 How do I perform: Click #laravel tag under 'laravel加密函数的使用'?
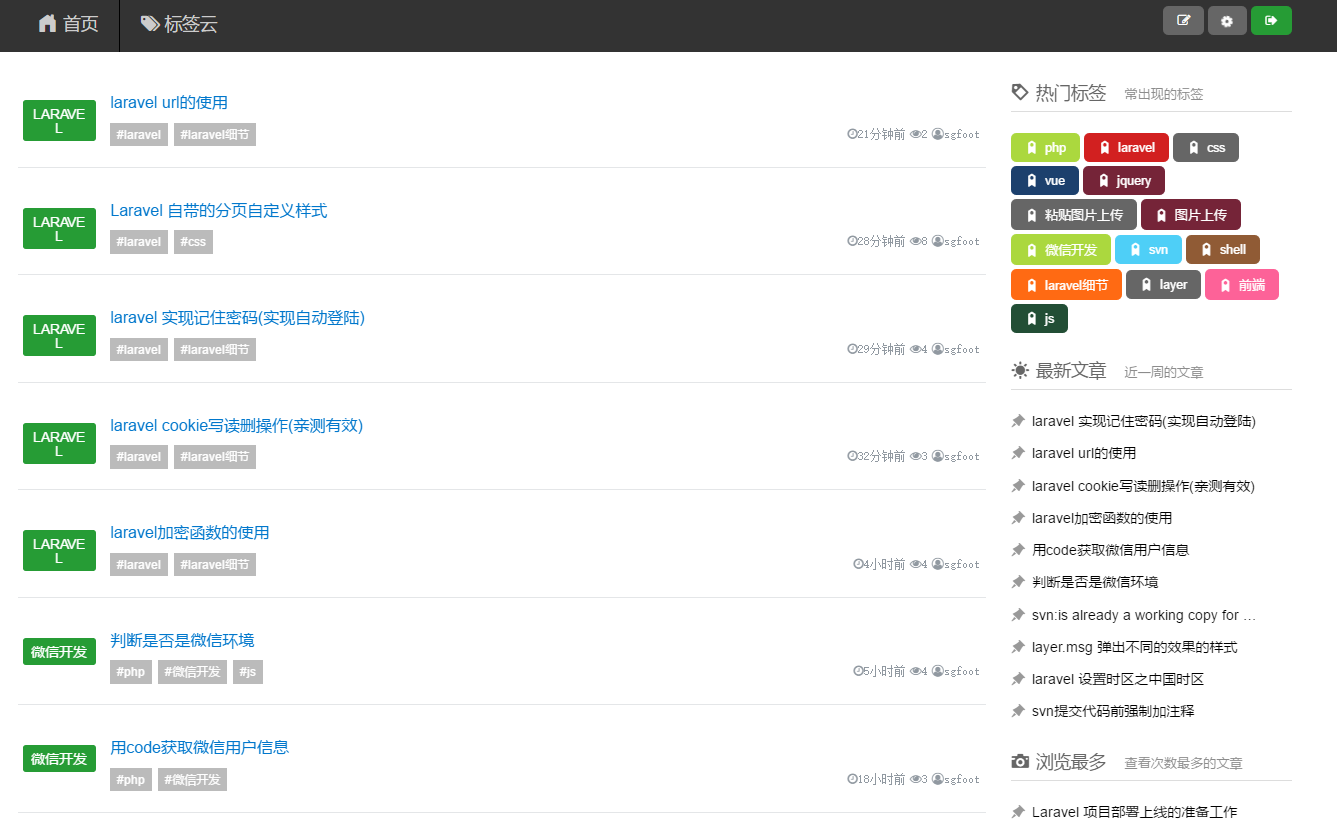point(139,564)
